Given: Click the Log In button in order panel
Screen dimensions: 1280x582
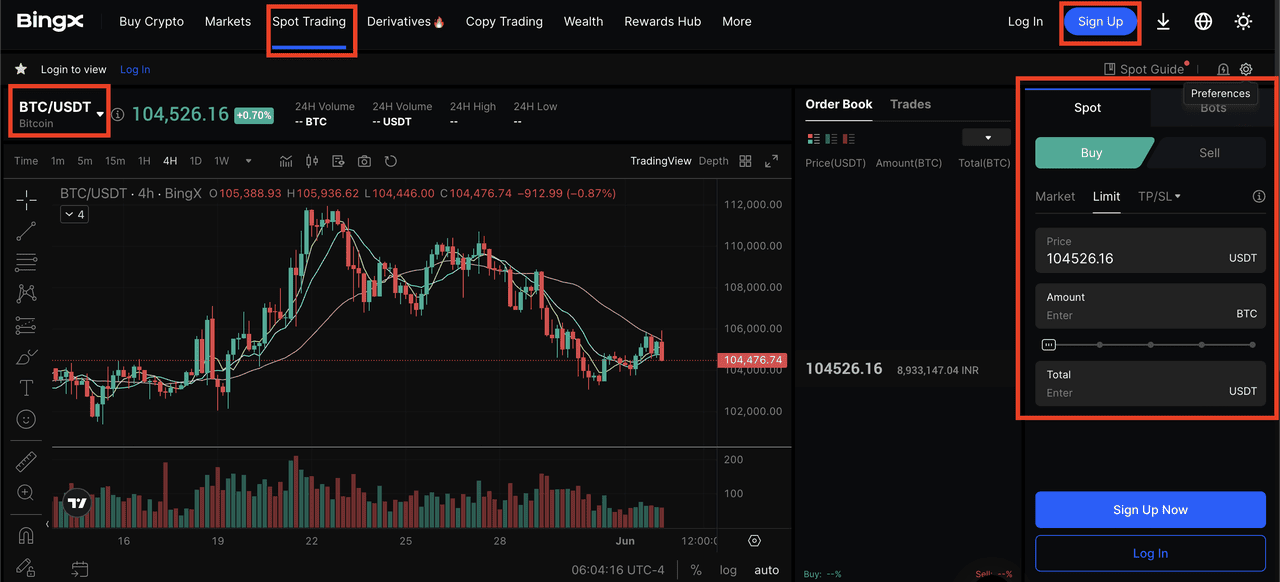Looking at the screenshot, I should (1150, 553).
